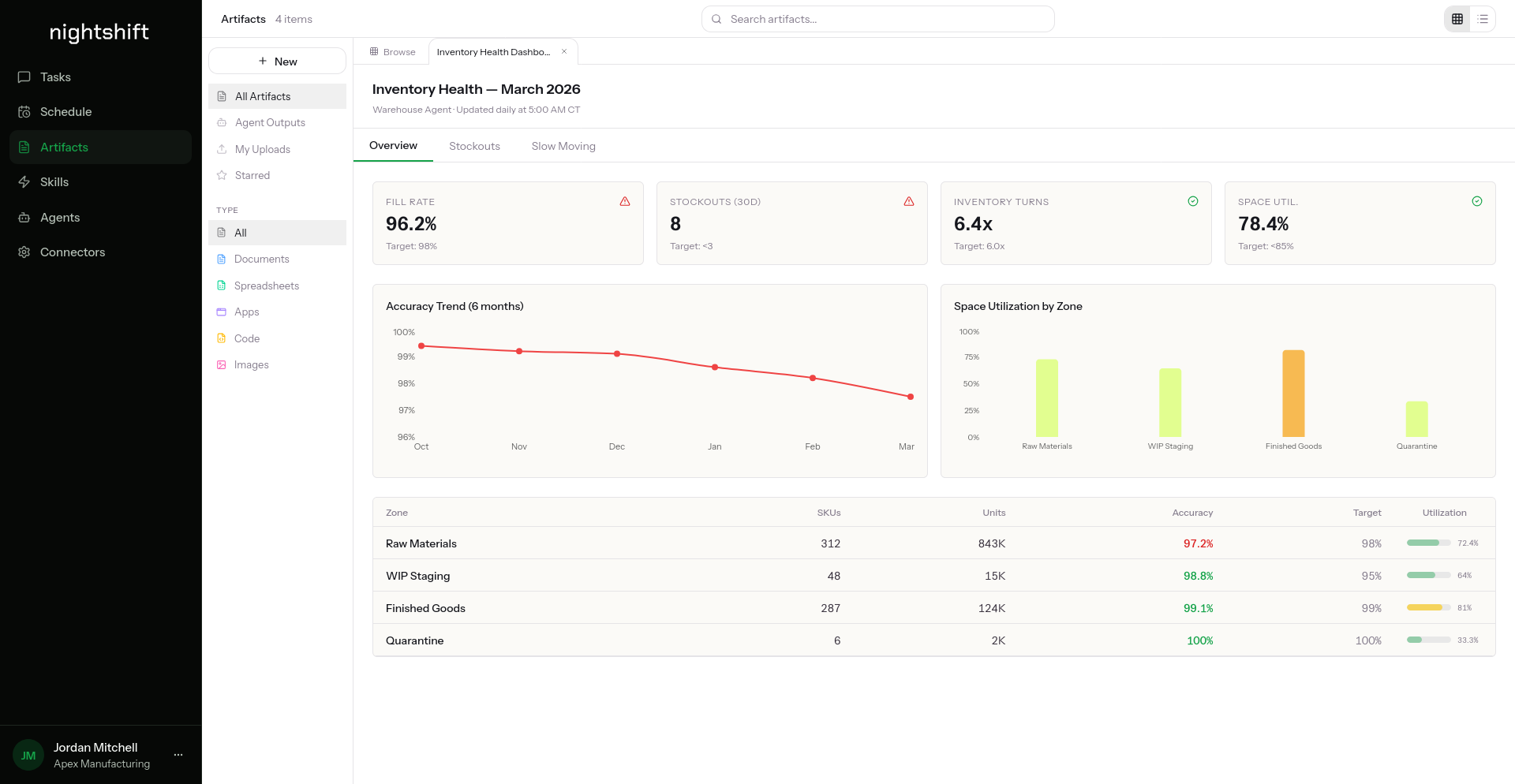
Task: Click the Inventory Turns check icon
Action: point(1193,201)
